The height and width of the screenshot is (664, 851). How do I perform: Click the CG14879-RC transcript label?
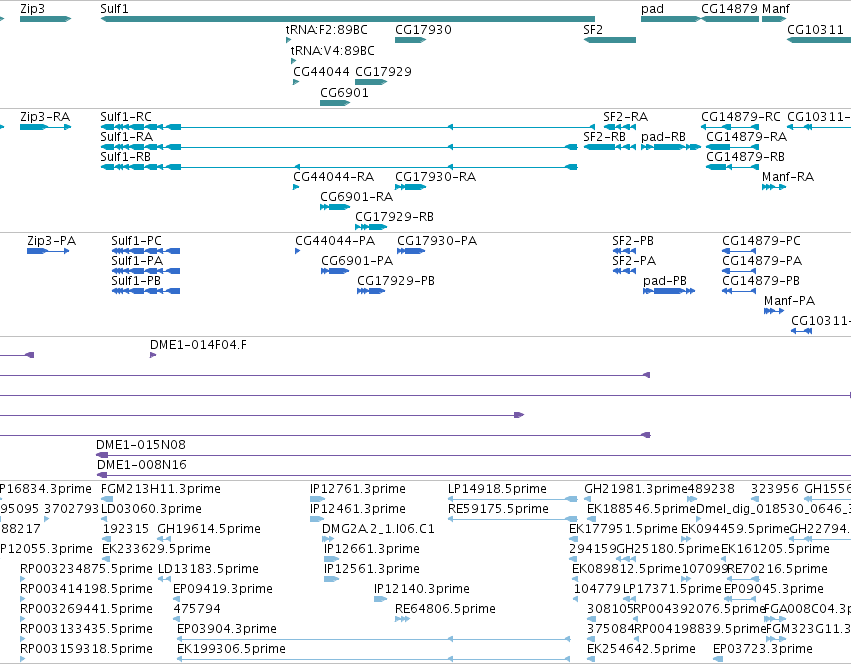coord(741,117)
